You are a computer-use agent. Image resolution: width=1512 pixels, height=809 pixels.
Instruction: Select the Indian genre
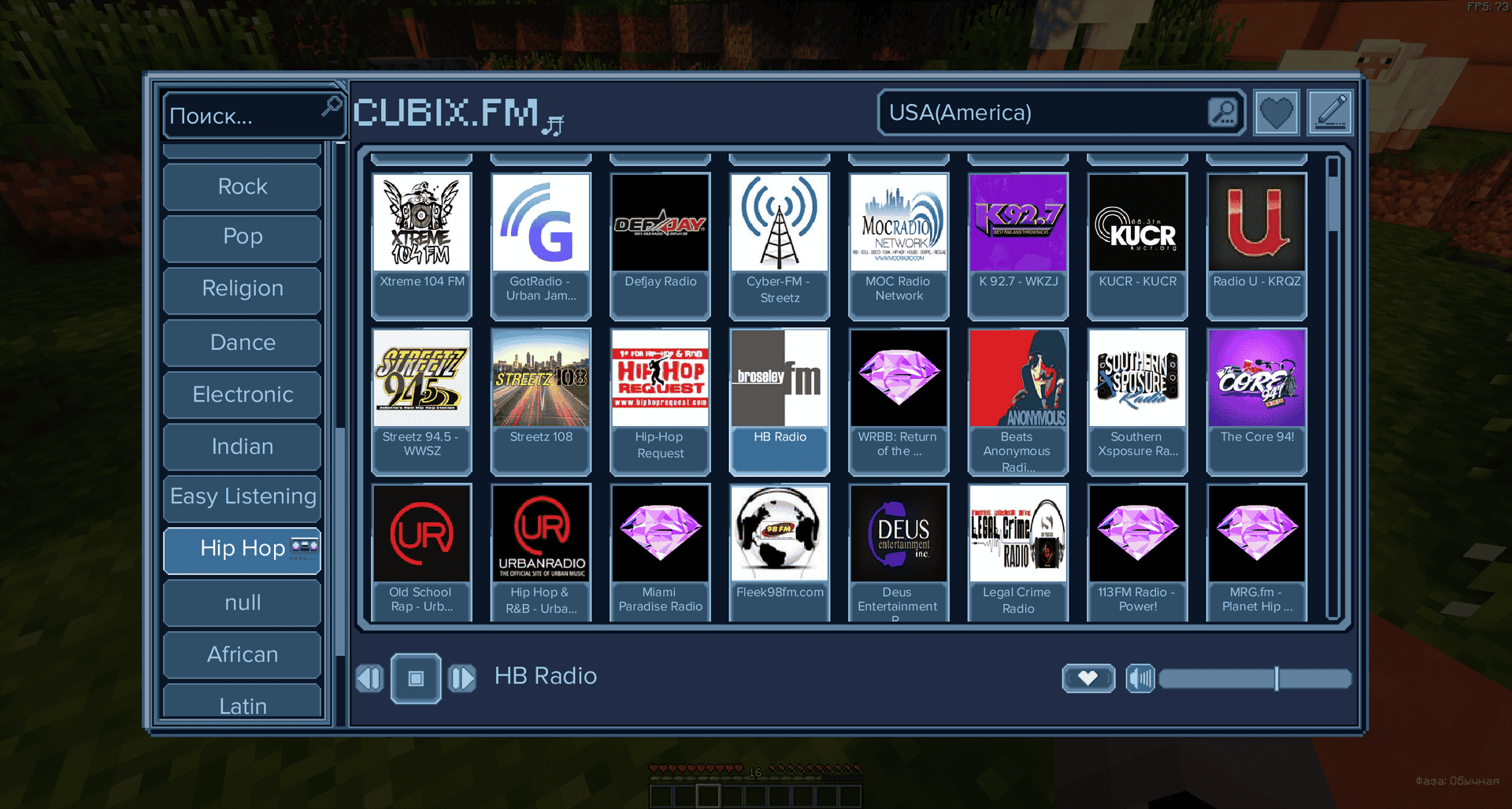coord(243,447)
